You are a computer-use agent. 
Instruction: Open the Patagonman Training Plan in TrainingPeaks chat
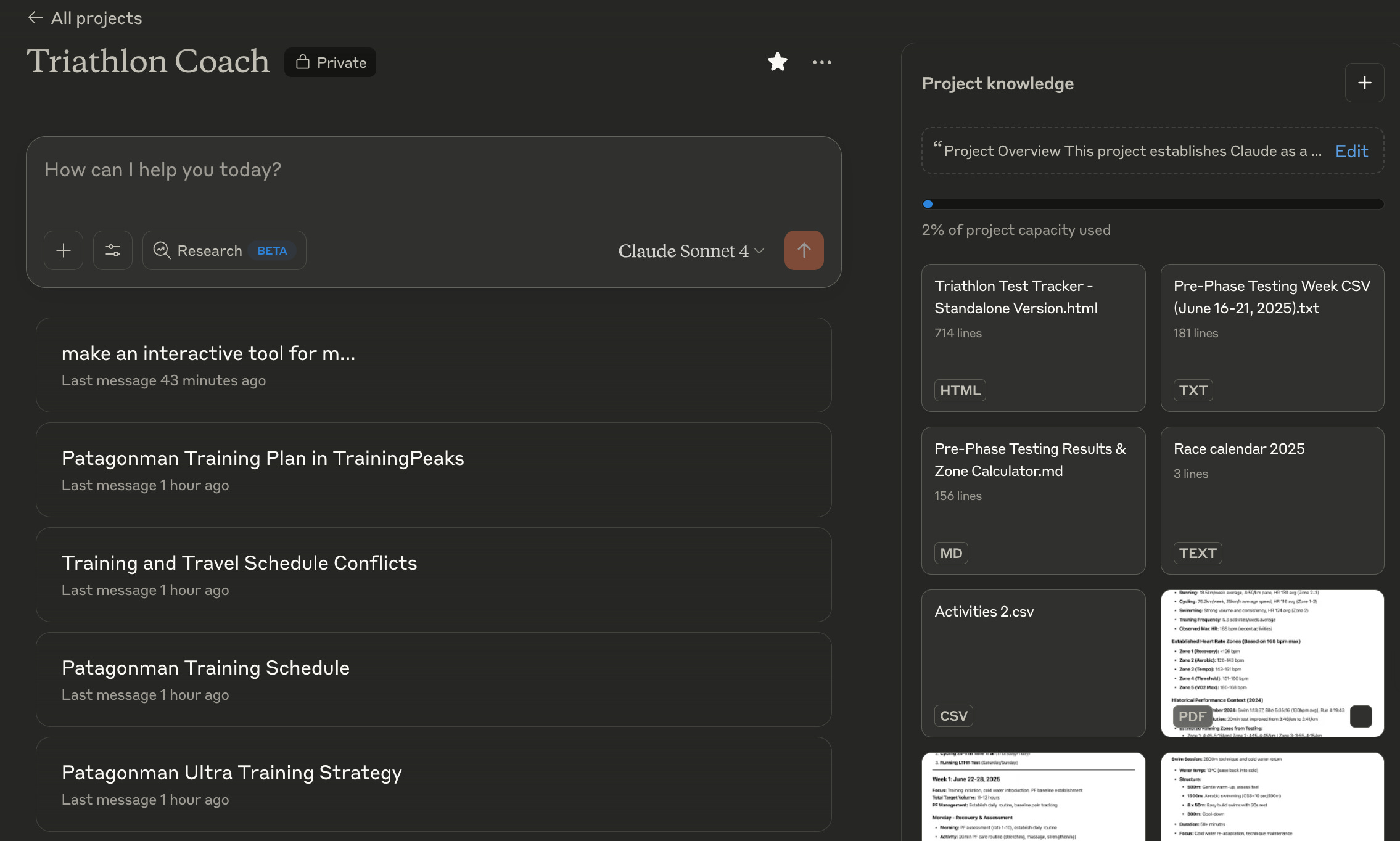coord(434,470)
